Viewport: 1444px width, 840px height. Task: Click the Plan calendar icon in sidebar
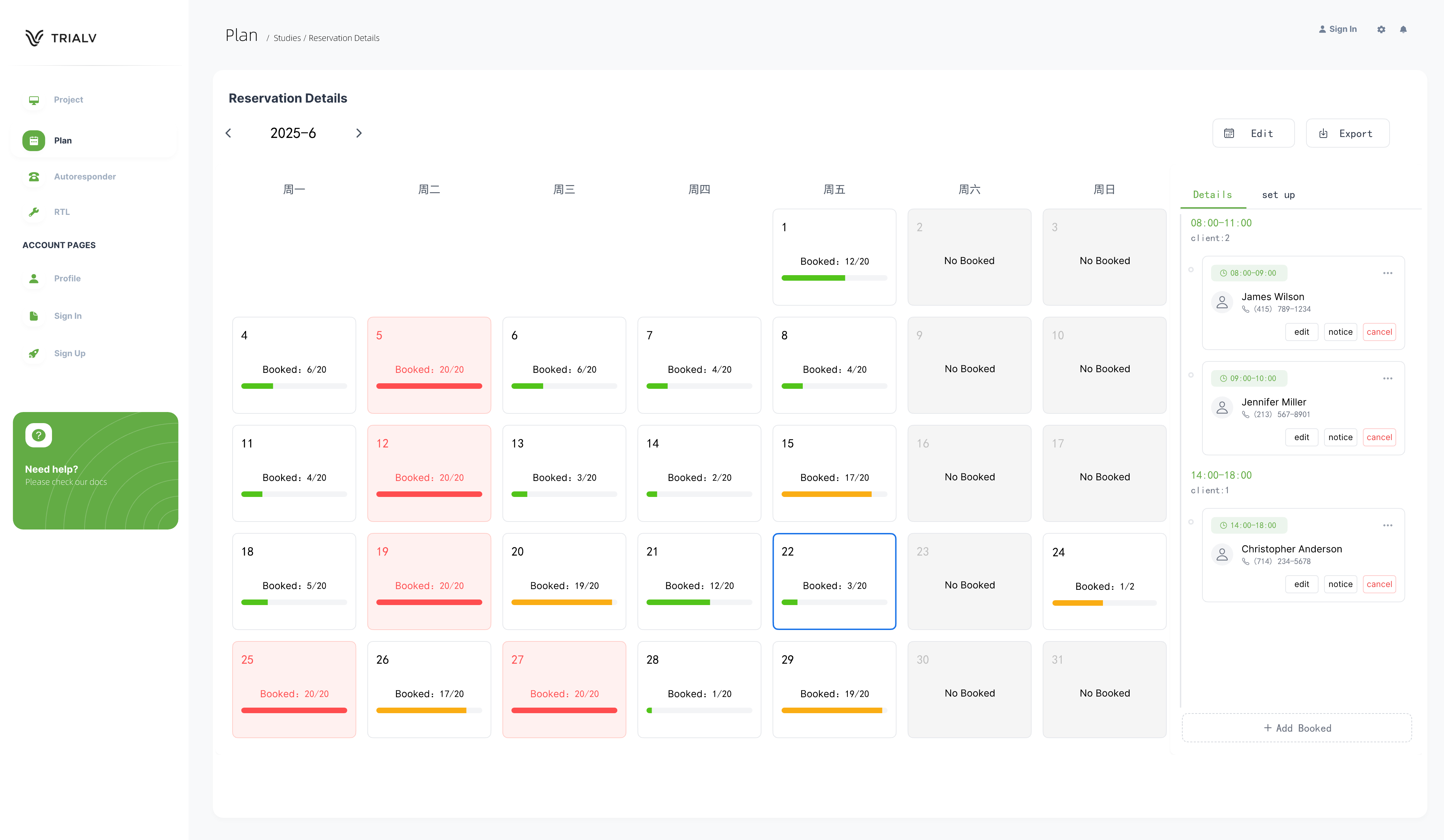coord(34,140)
